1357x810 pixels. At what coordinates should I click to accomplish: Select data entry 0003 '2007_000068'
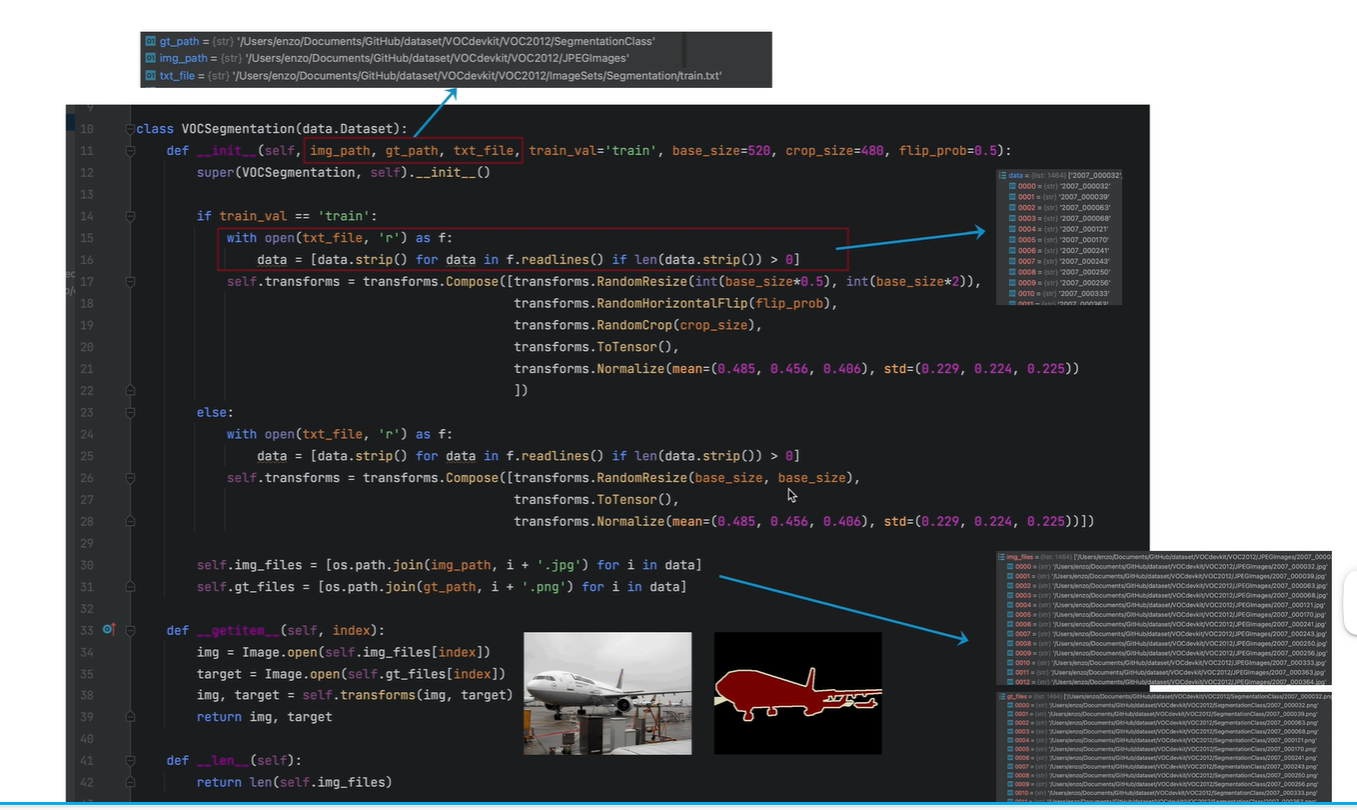coord(1060,218)
